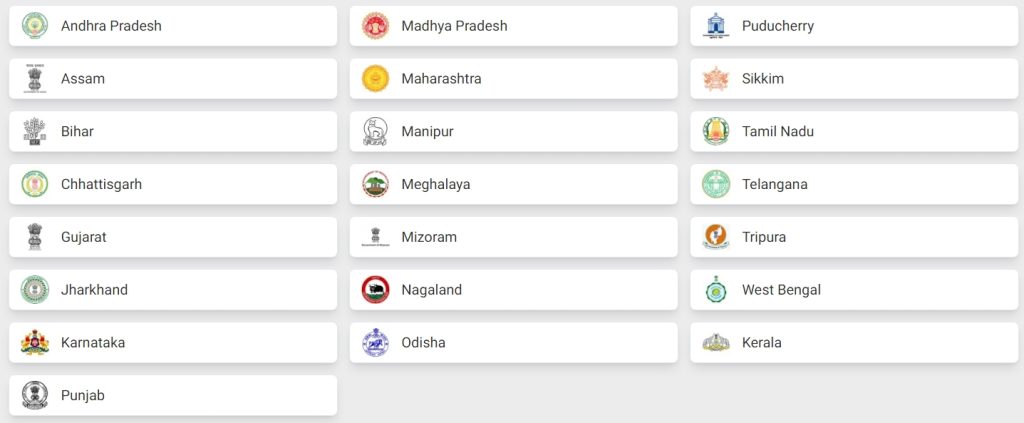Select Jharkhand state card
Screen dimensions: 1024x423
click(173, 290)
